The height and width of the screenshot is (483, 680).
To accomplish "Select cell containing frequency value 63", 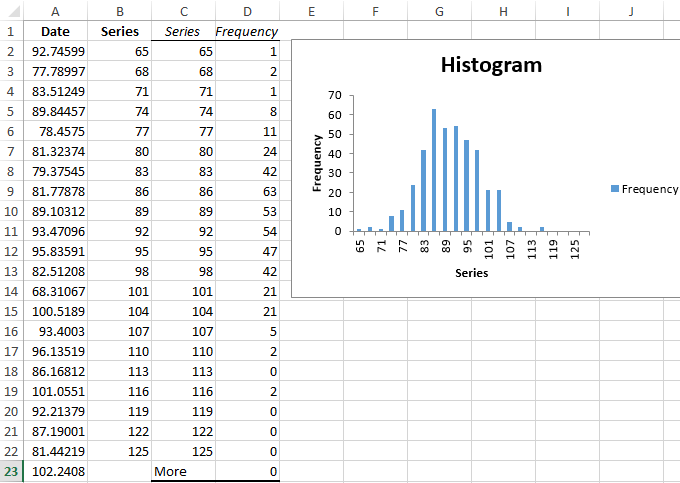I will pyautogui.click(x=246, y=191).
